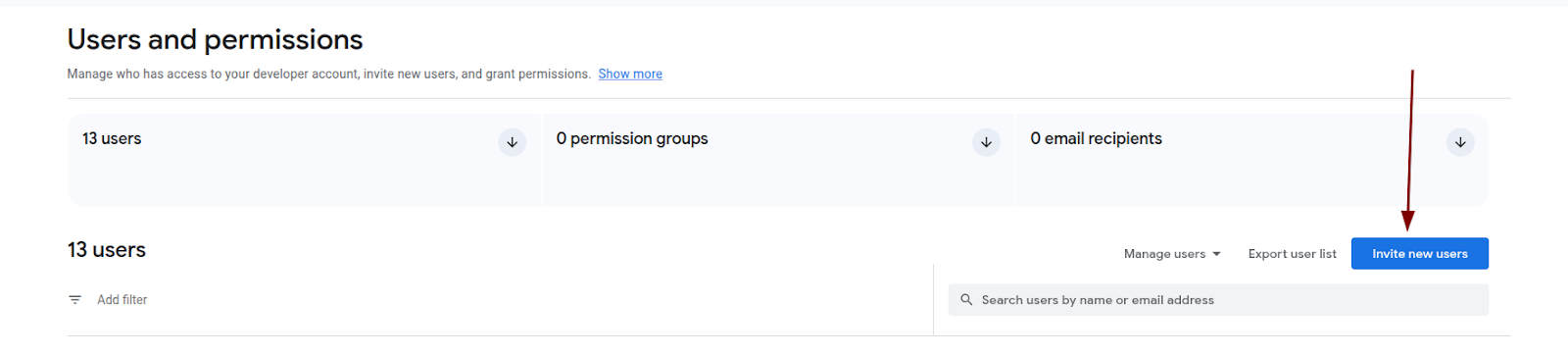Image resolution: width=1568 pixels, height=354 pixels.
Task: Open the Show more link
Action: pos(630,75)
